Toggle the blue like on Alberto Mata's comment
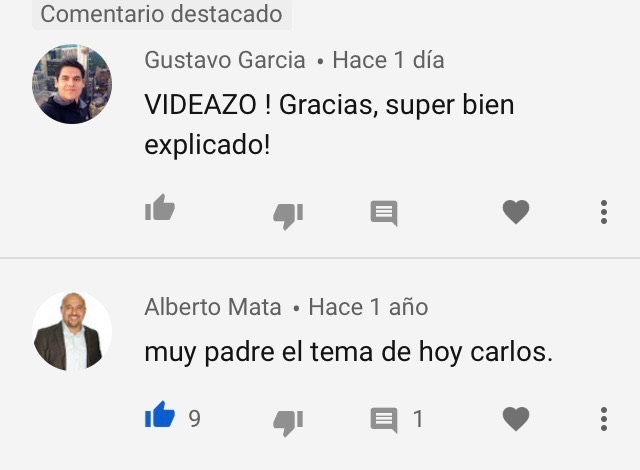Image resolution: width=640 pixels, height=470 pixels. (160, 415)
